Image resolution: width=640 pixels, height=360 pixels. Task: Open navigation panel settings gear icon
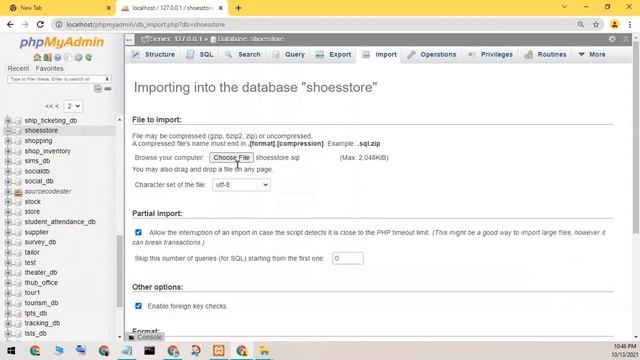tap(78, 58)
